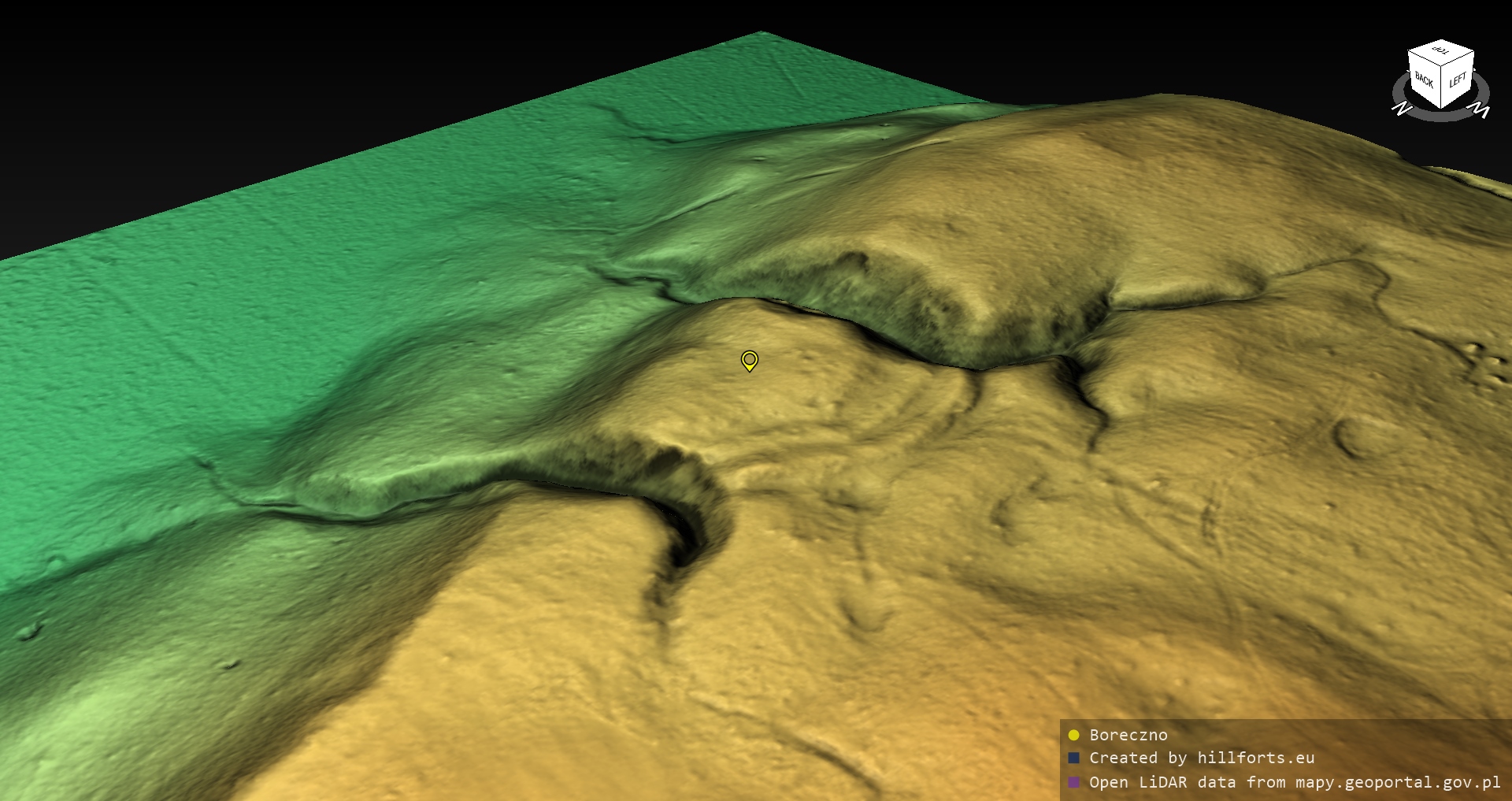1512x801 pixels.
Task: Open the Created by hillforts.eu link
Action: coord(1202,758)
